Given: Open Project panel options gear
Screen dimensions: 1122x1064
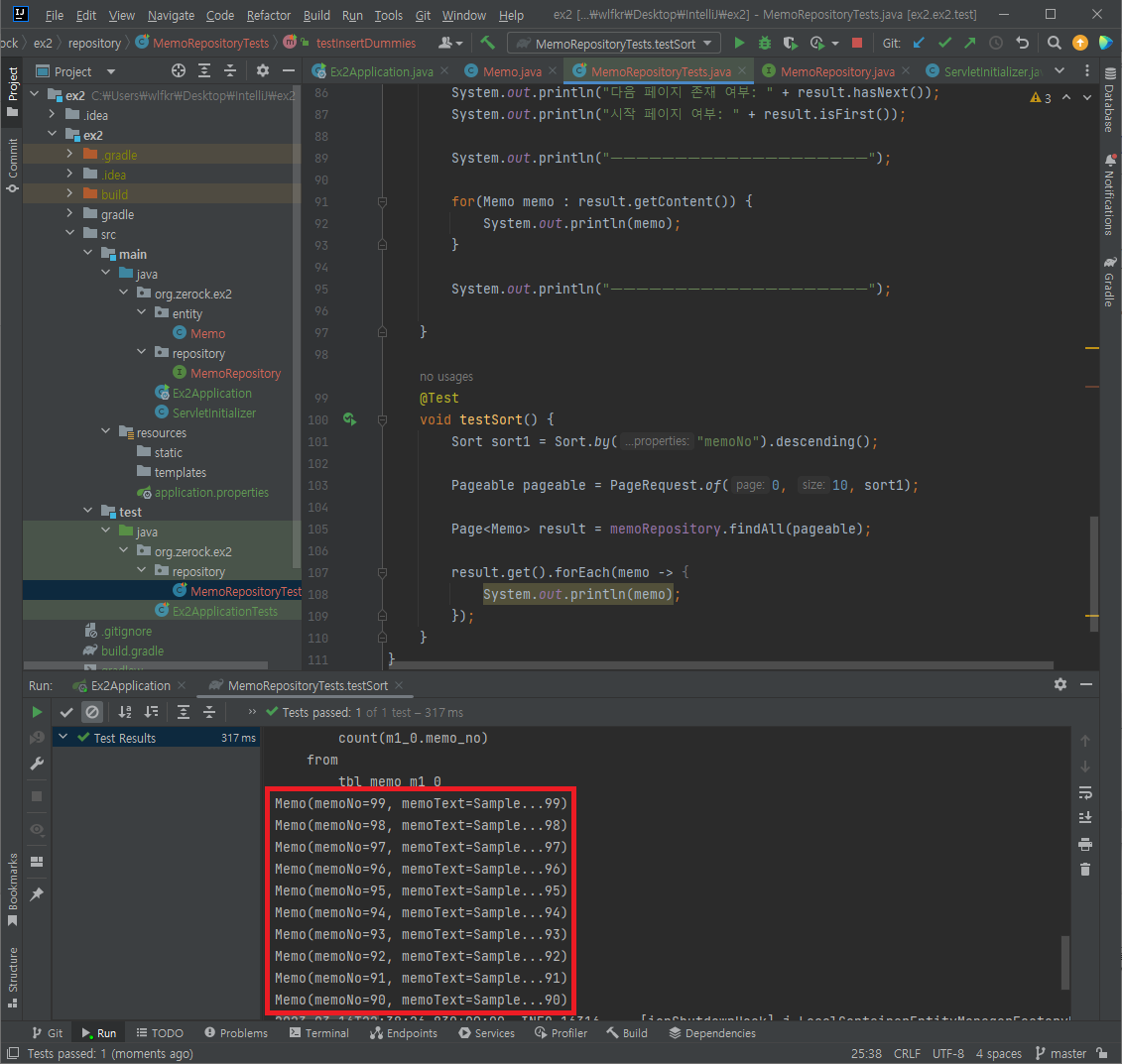Looking at the screenshot, I should coord(263,70).
